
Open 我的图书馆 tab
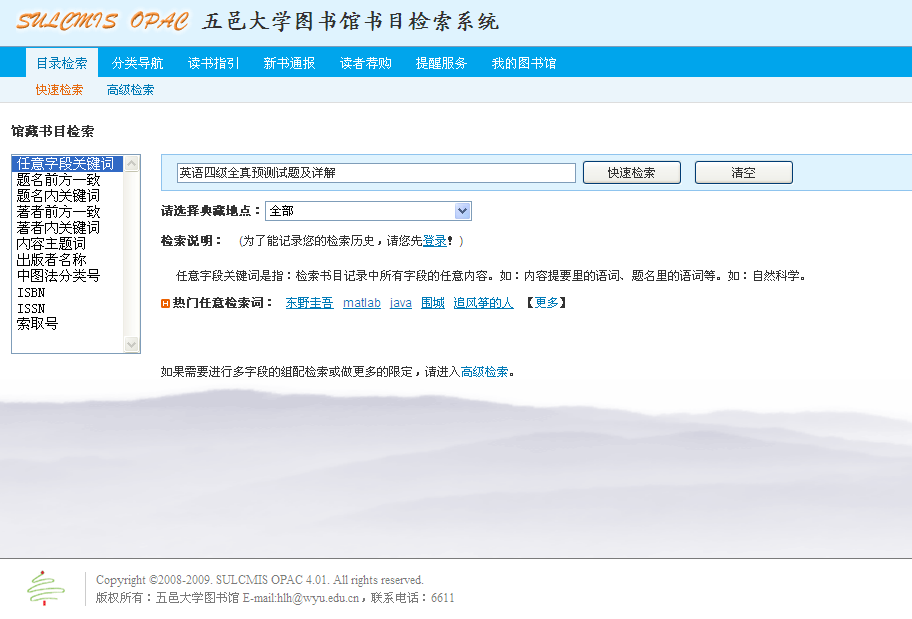click(524, 63)
